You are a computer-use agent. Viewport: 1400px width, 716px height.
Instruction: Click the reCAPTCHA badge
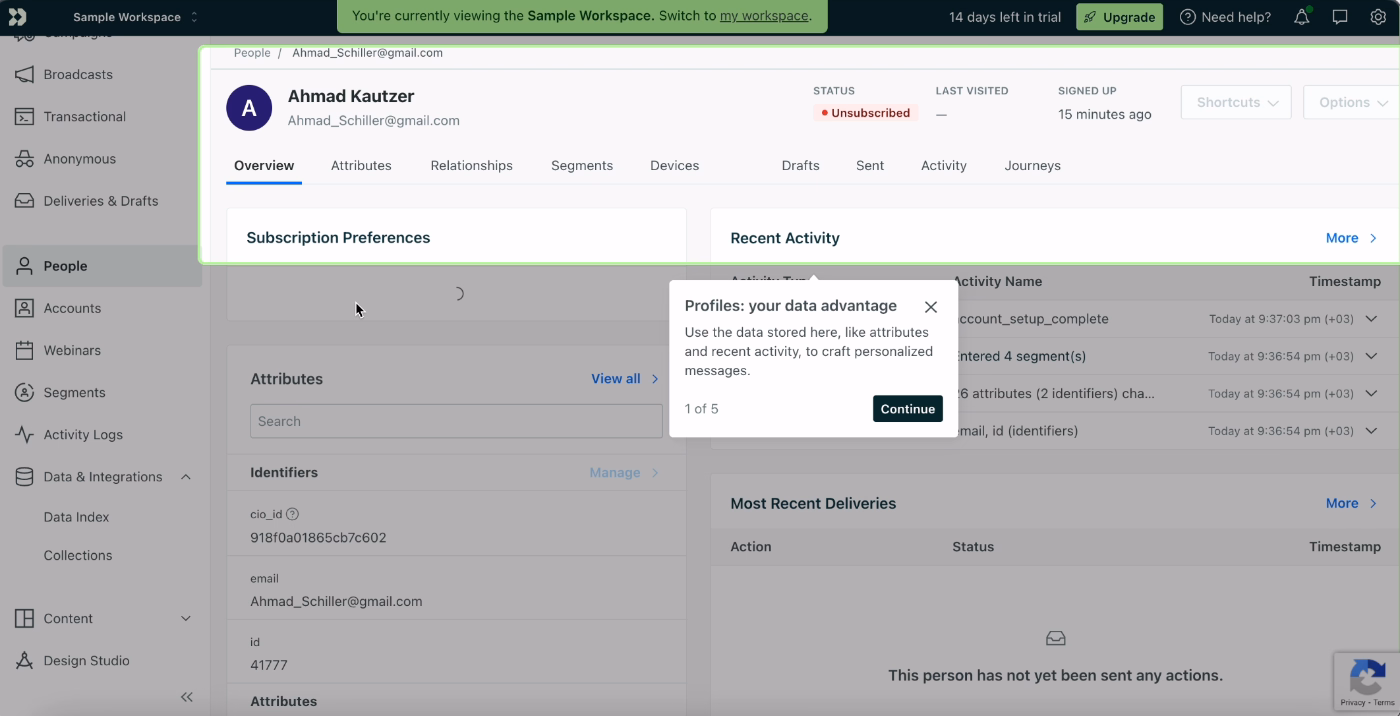(x=1367, y=683)
